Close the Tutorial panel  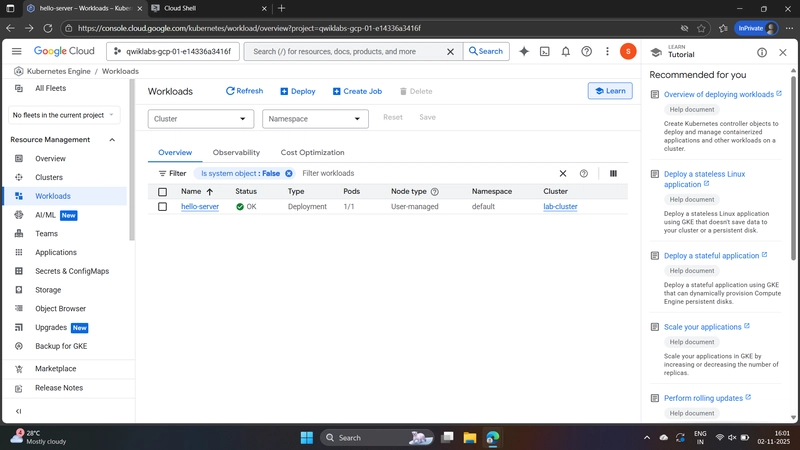pyautogui.click(x=783, y=52)
